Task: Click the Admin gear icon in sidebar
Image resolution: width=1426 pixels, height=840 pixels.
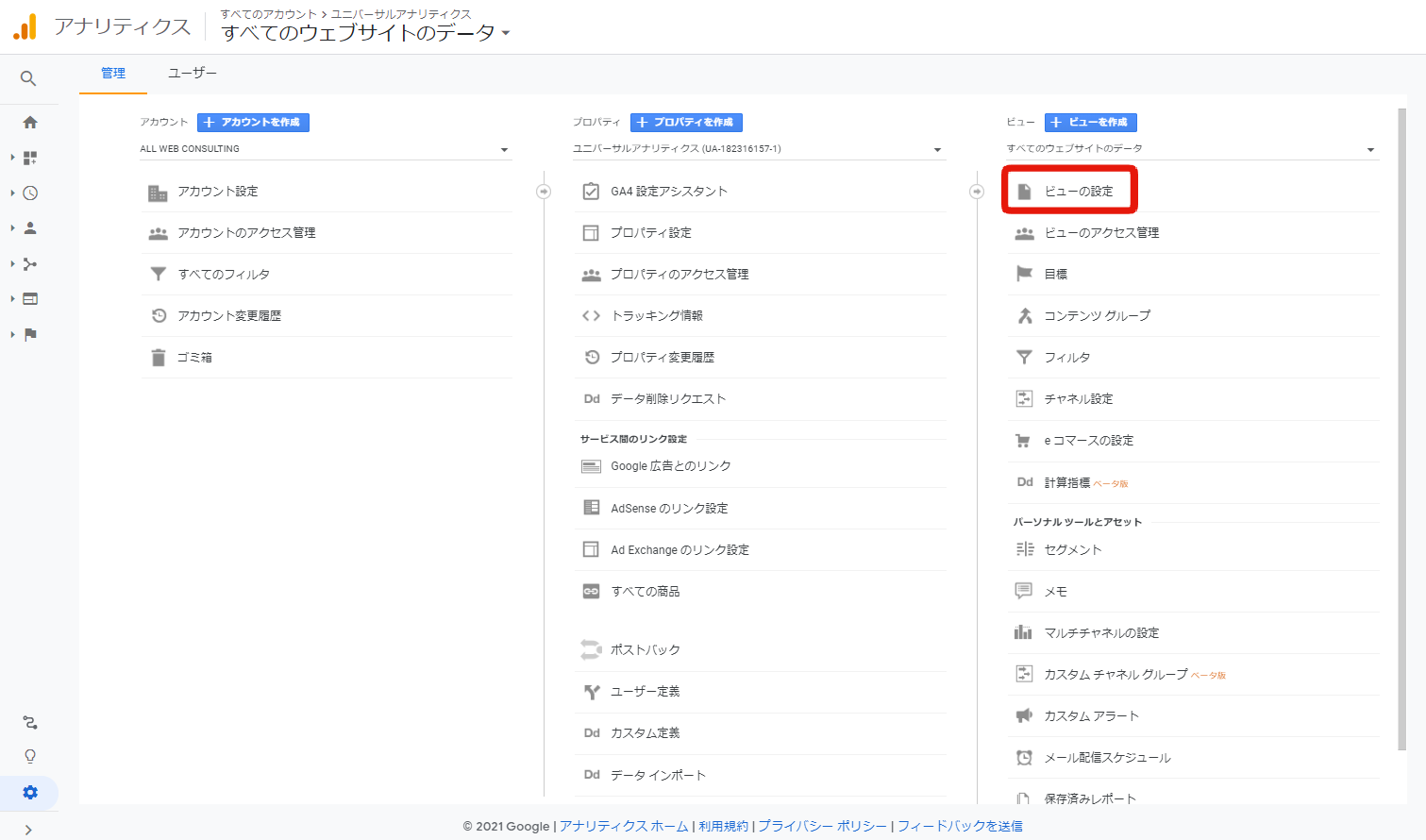Action: pos(30,792)
